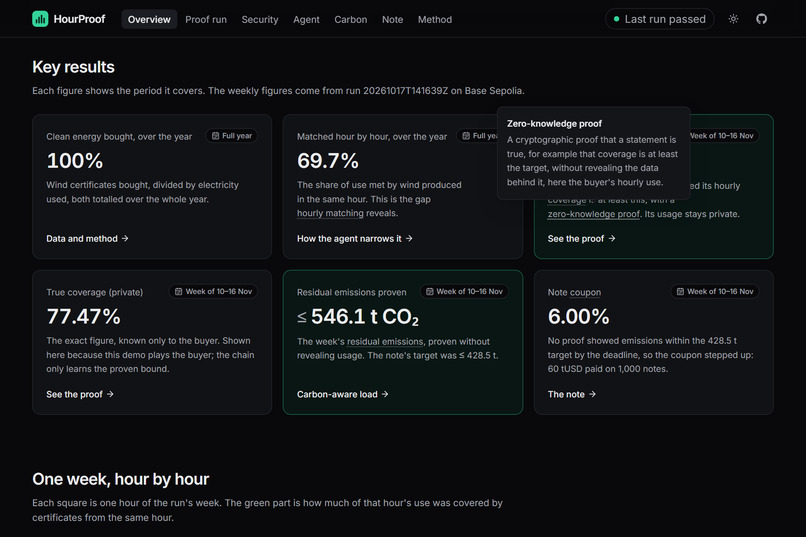Click the Week of 10–16 Nov badge on True coverage
This screenshot has width=806, height=537.
[213, 291]
